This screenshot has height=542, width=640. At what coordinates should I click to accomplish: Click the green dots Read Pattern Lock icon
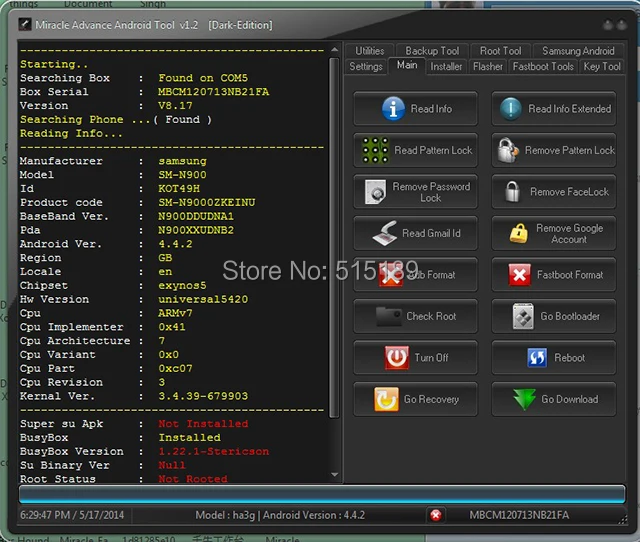pyautogui.click(x=375, y=150)
